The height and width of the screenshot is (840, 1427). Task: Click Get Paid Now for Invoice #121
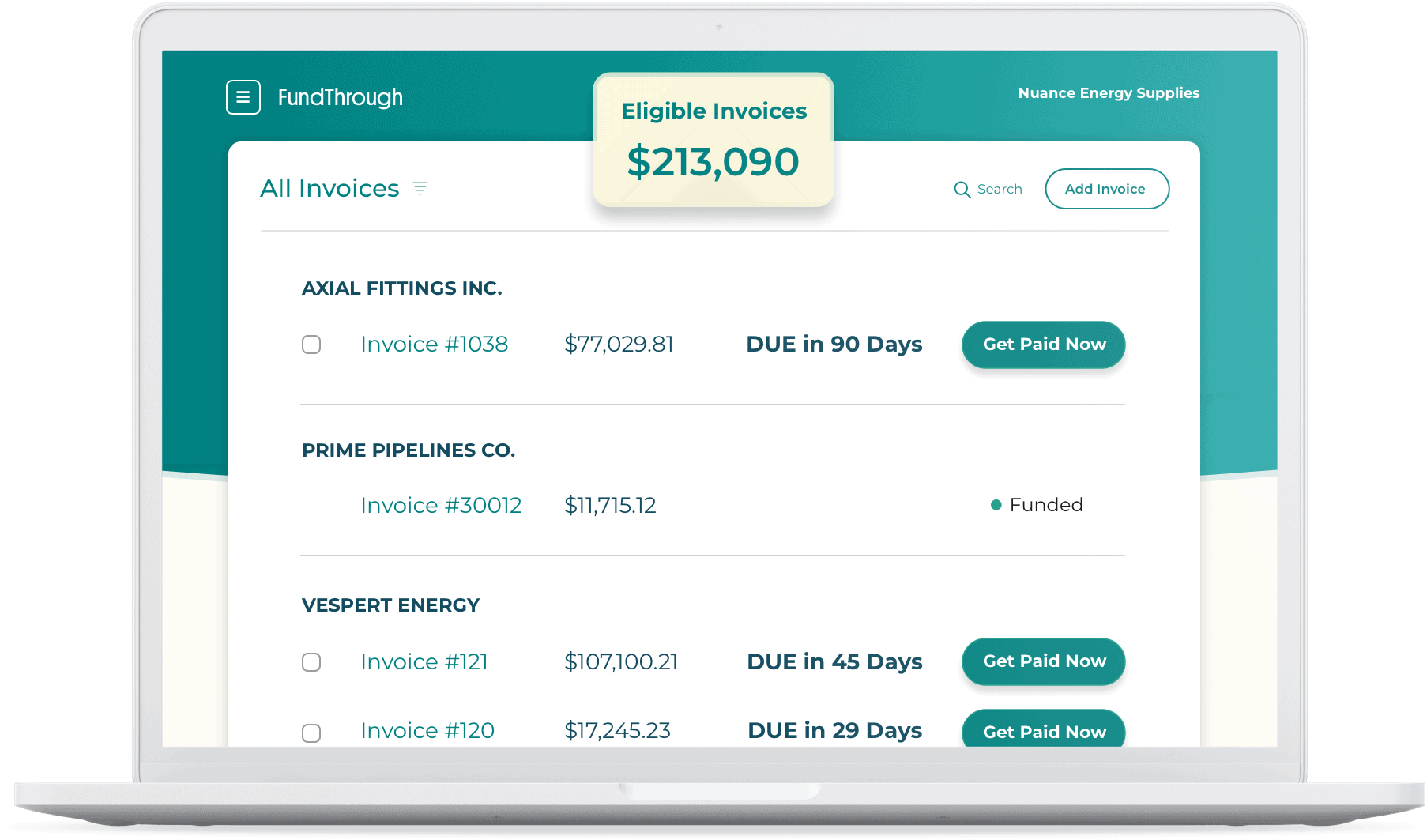pyautogui.click(x=1043, y=661)
